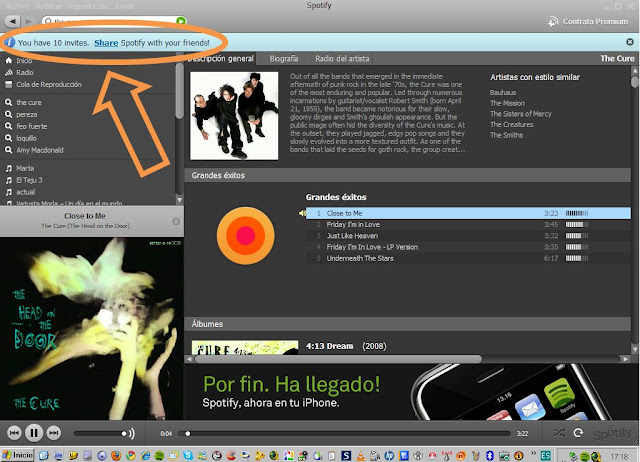Launch Chrome from taskbar
Viewport: 640px width, 462px height.
tap(131, 455)
